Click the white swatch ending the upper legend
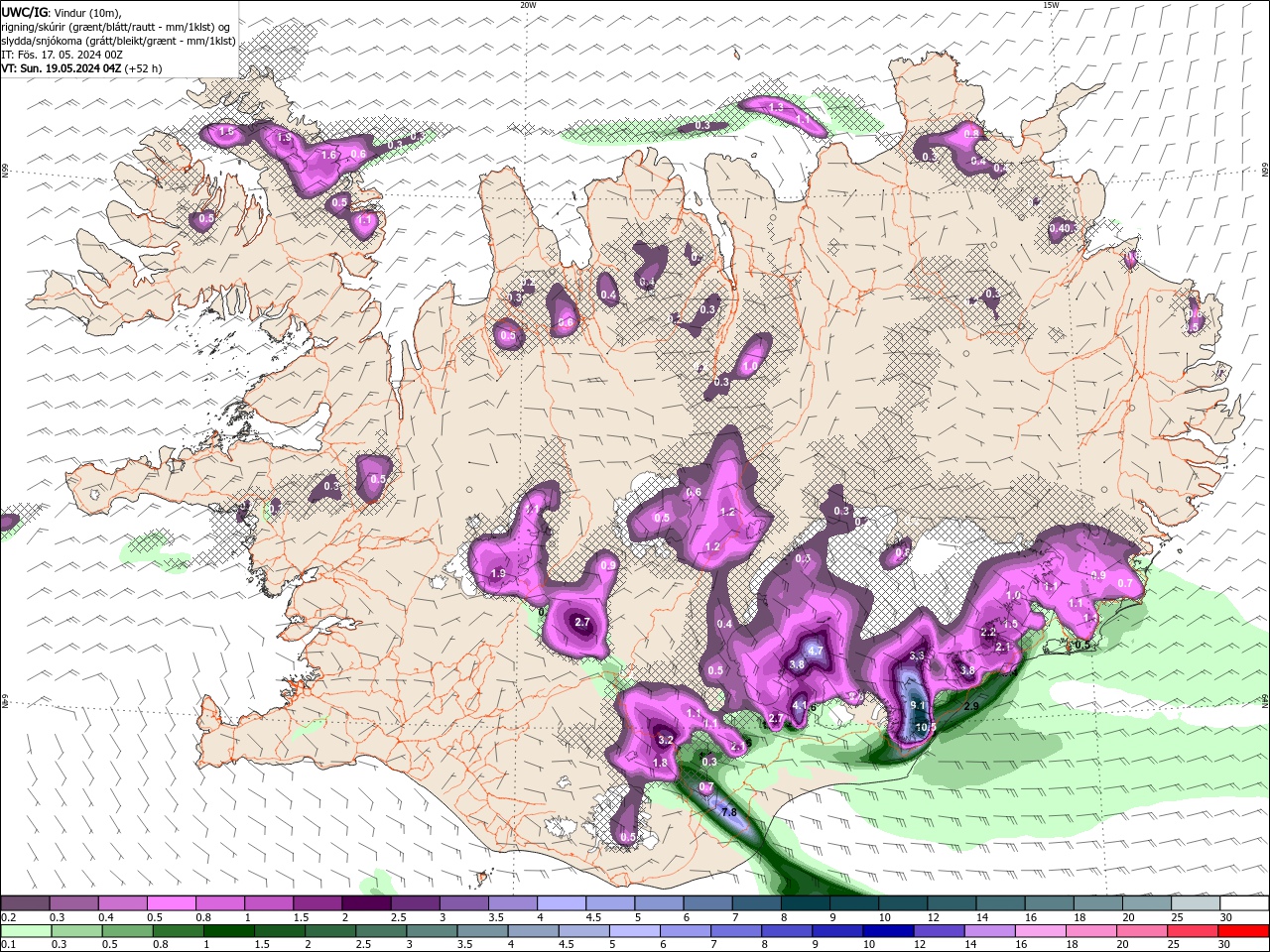This screenshot has height=952, width=1270. [x=1243, y=903]
